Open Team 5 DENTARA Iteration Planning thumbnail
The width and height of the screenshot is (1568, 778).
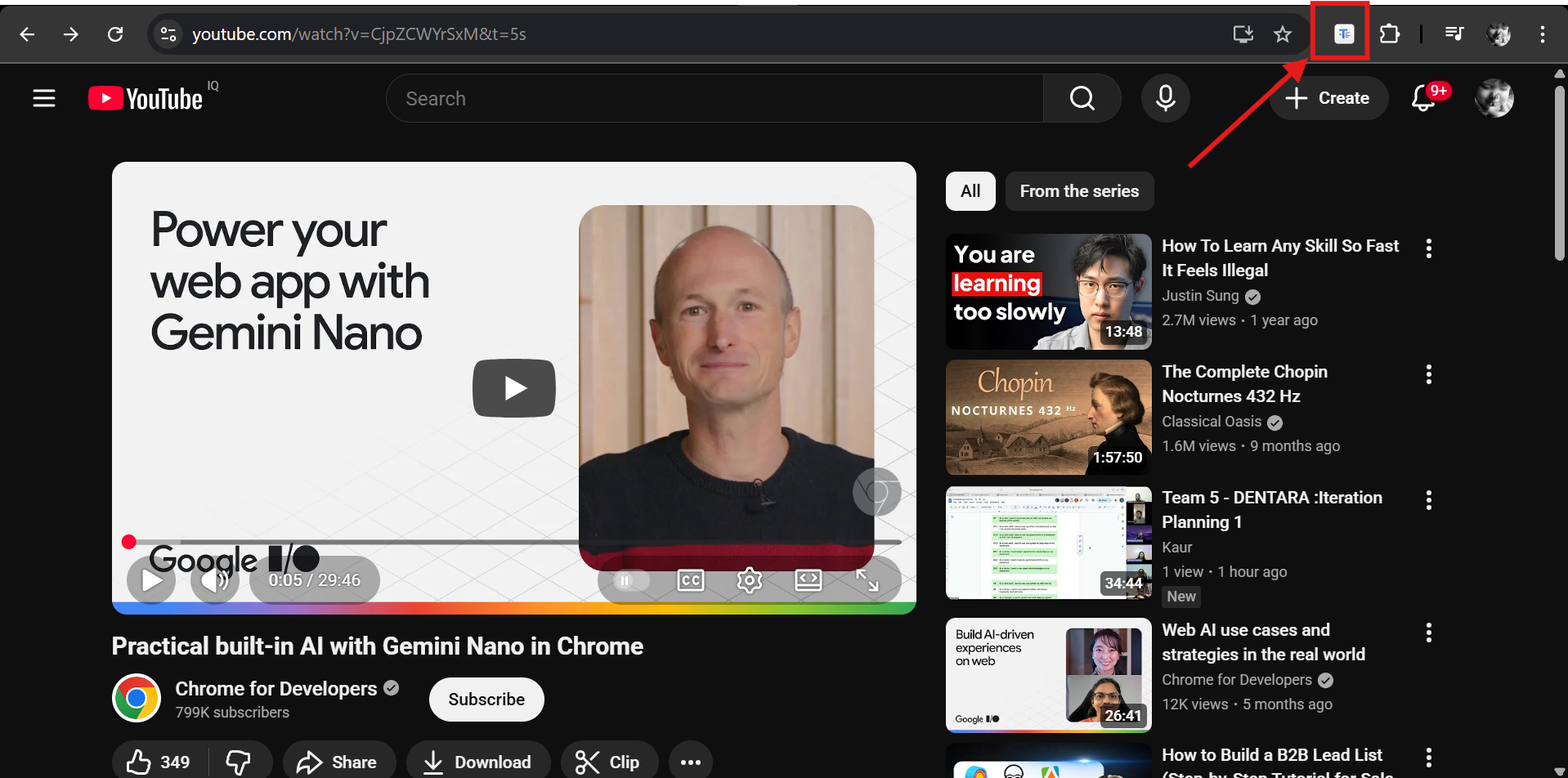tap(1049, 543)
